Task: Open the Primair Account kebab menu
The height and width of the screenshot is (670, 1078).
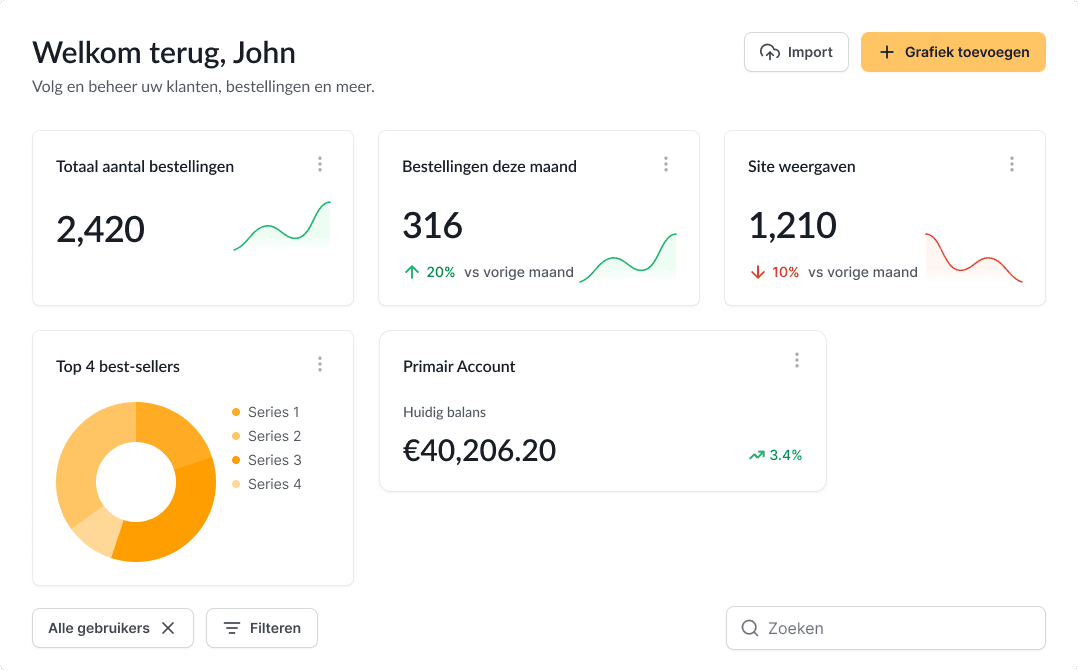Action: 797,360
